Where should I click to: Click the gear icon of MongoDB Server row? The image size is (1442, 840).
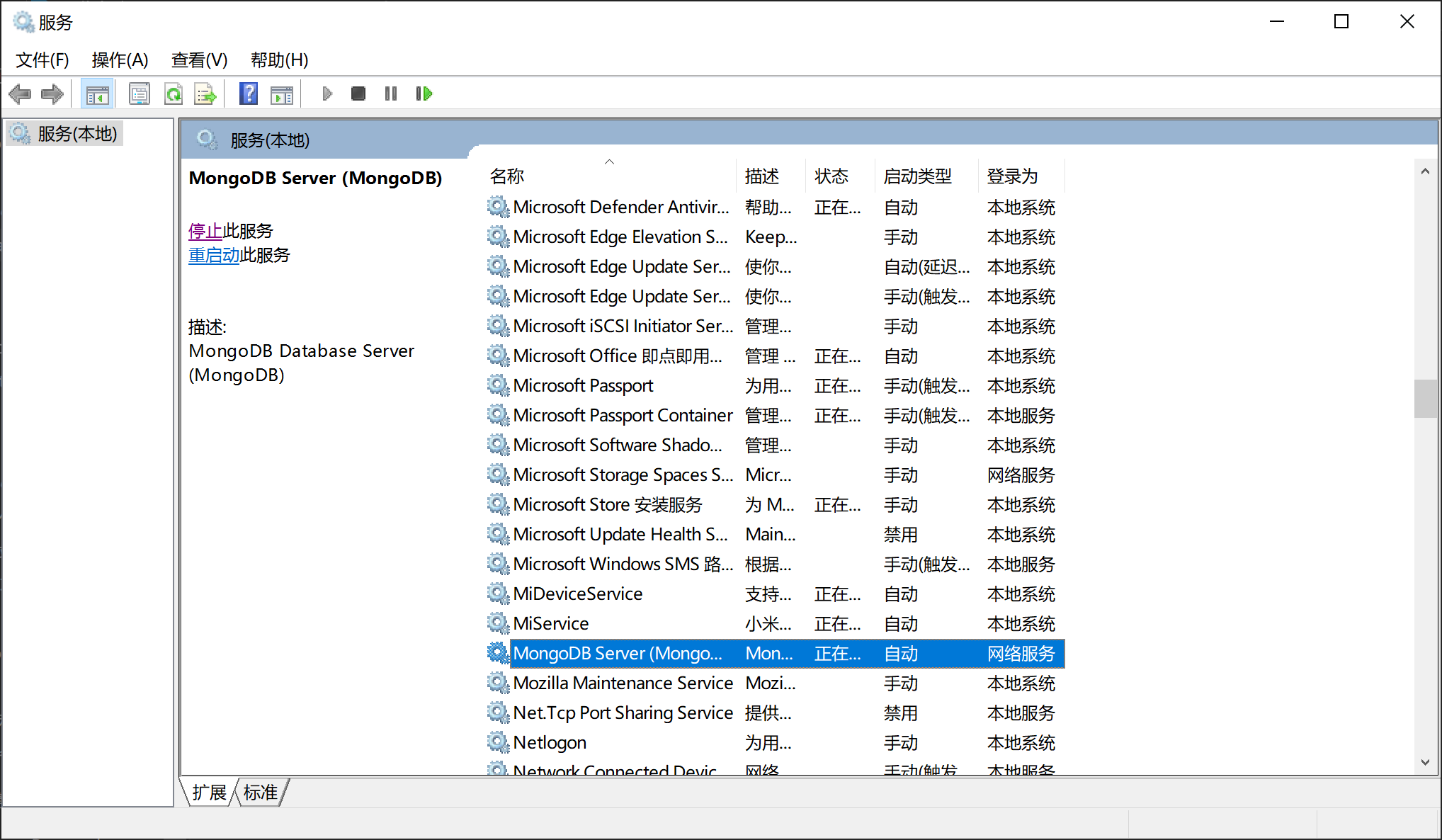point(498,652)
